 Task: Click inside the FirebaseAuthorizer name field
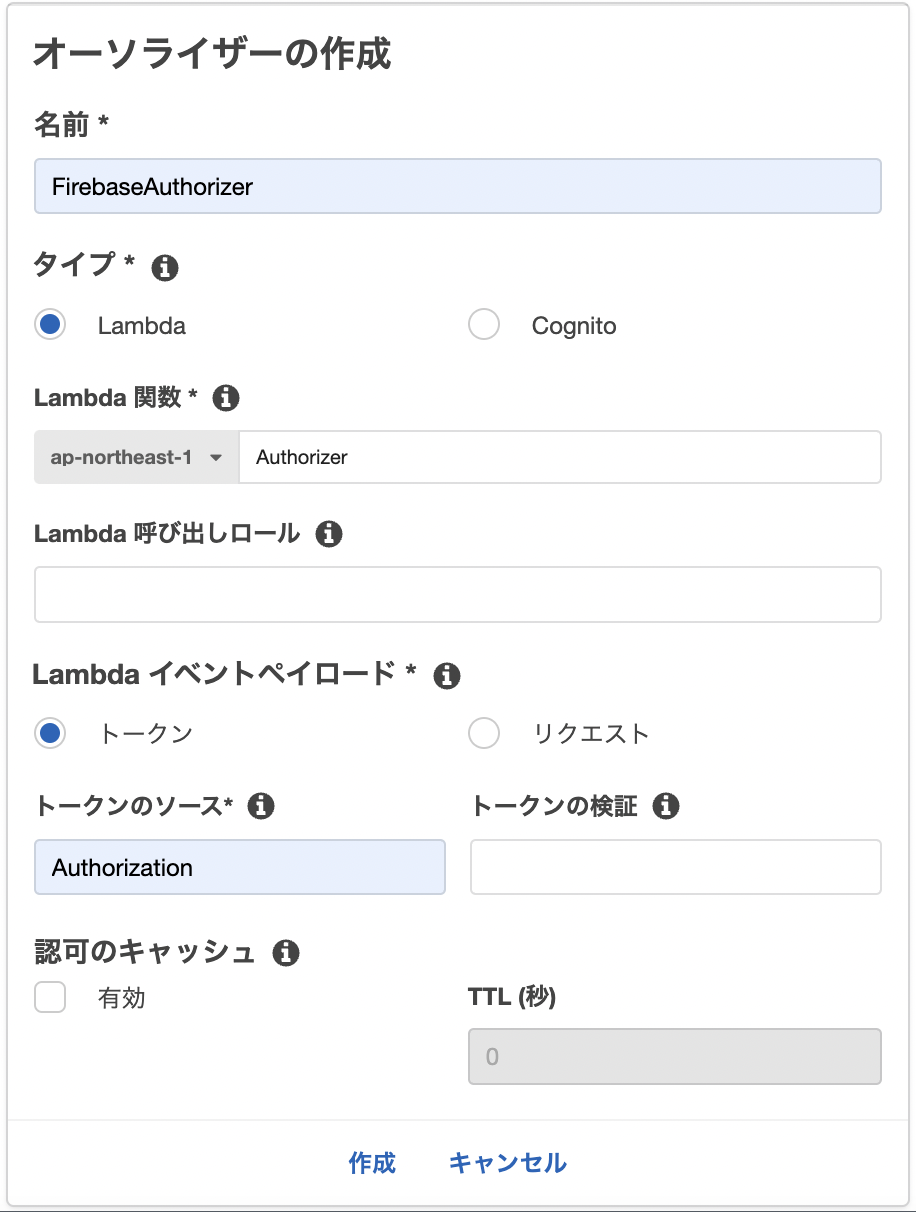click(x=457, y=186)
